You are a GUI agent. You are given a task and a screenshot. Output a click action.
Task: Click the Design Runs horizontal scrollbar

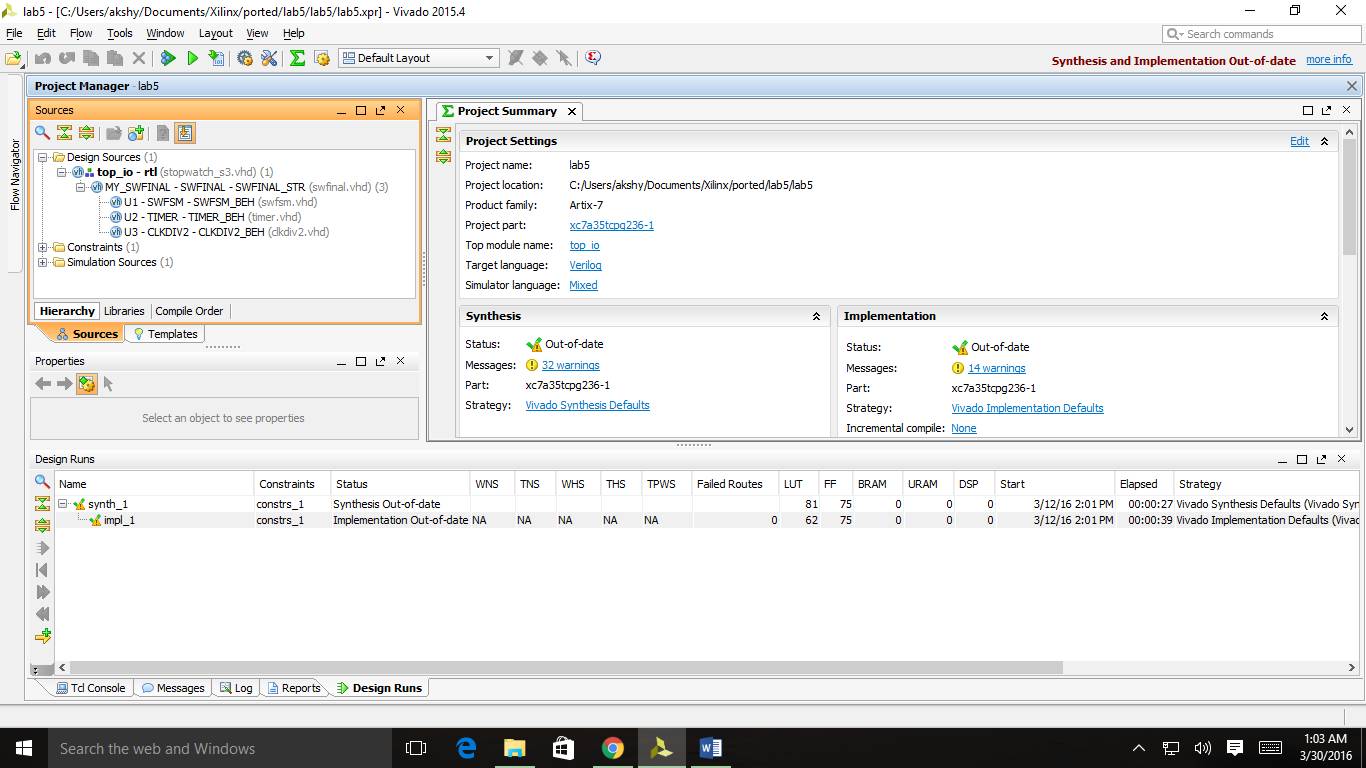coord(566,667)
